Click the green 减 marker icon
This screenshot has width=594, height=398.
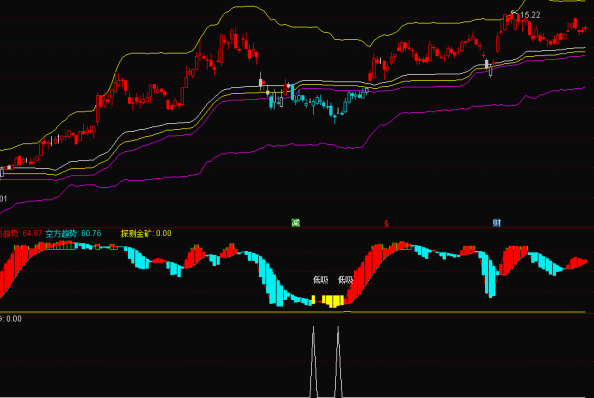(295, 223)
